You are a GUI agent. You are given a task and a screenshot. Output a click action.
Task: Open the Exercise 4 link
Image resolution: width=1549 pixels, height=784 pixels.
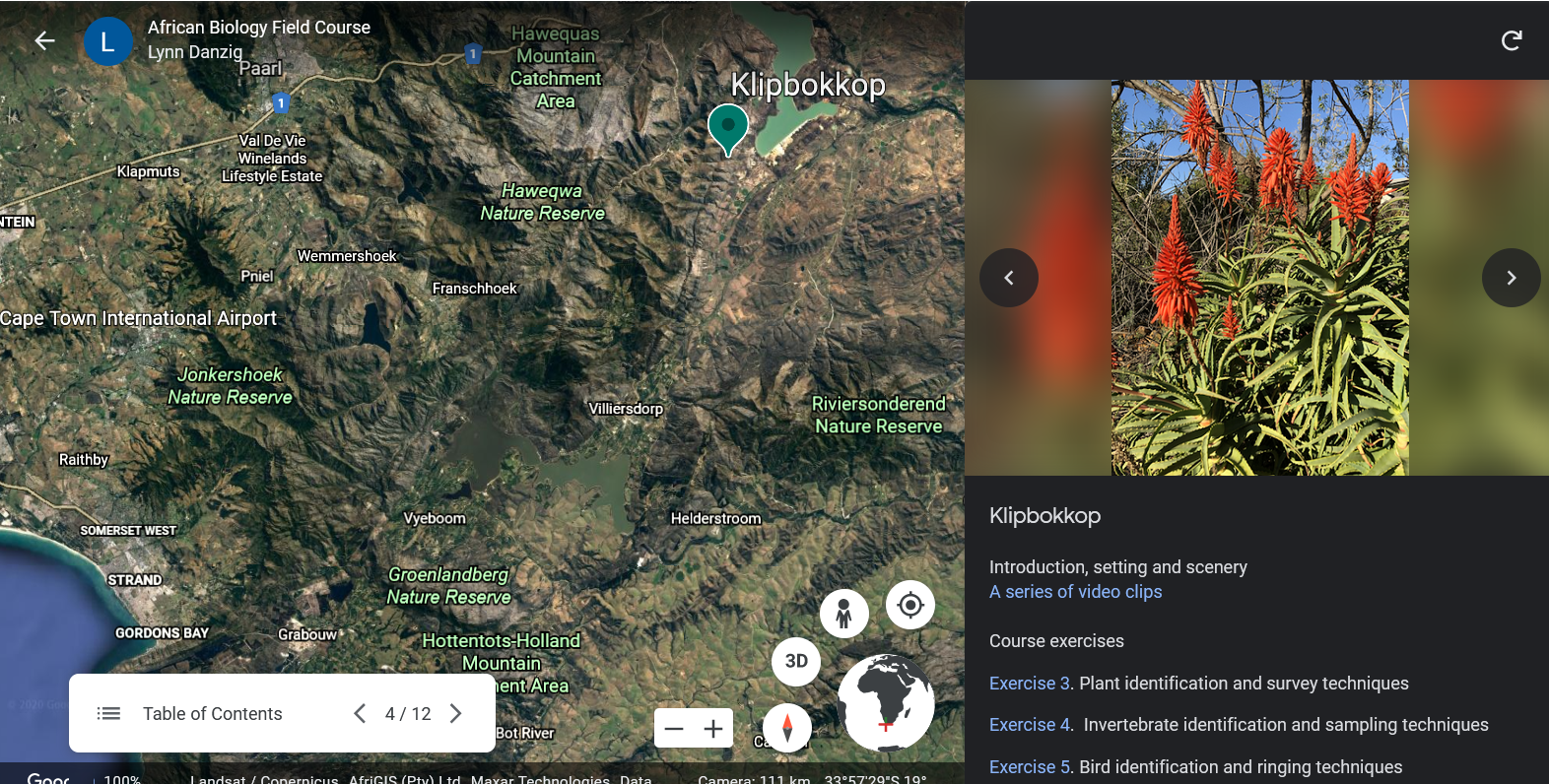click(x=1029, y=725)
